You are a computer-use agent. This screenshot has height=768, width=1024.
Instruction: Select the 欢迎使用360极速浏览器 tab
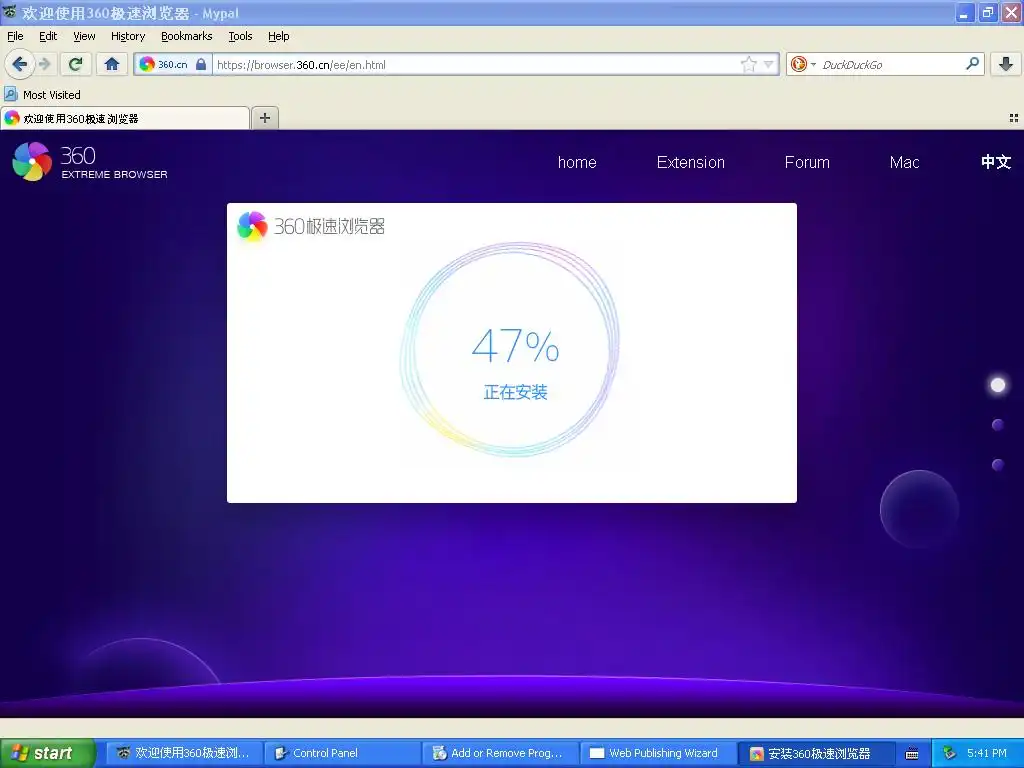tap(125, 118)
